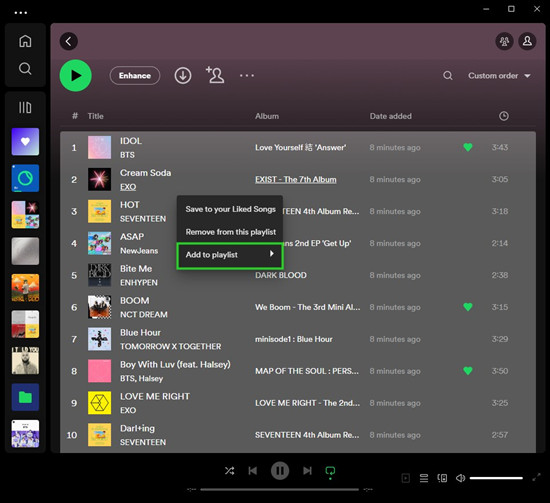Unlike Boy With Luv green heart

click(468, 371)
